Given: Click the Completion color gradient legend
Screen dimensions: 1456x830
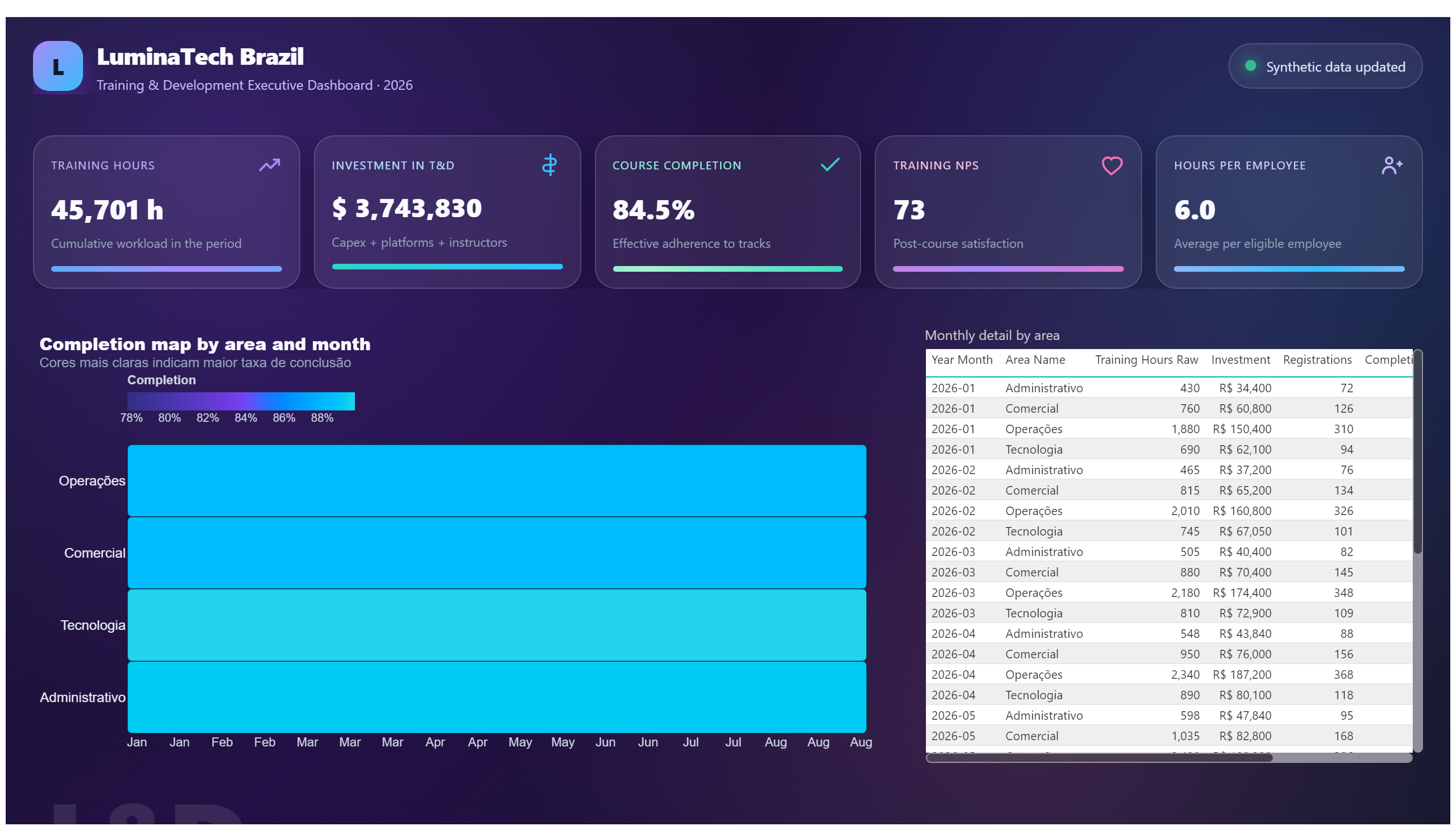Looking at the screenshot, I should [241, 401].
